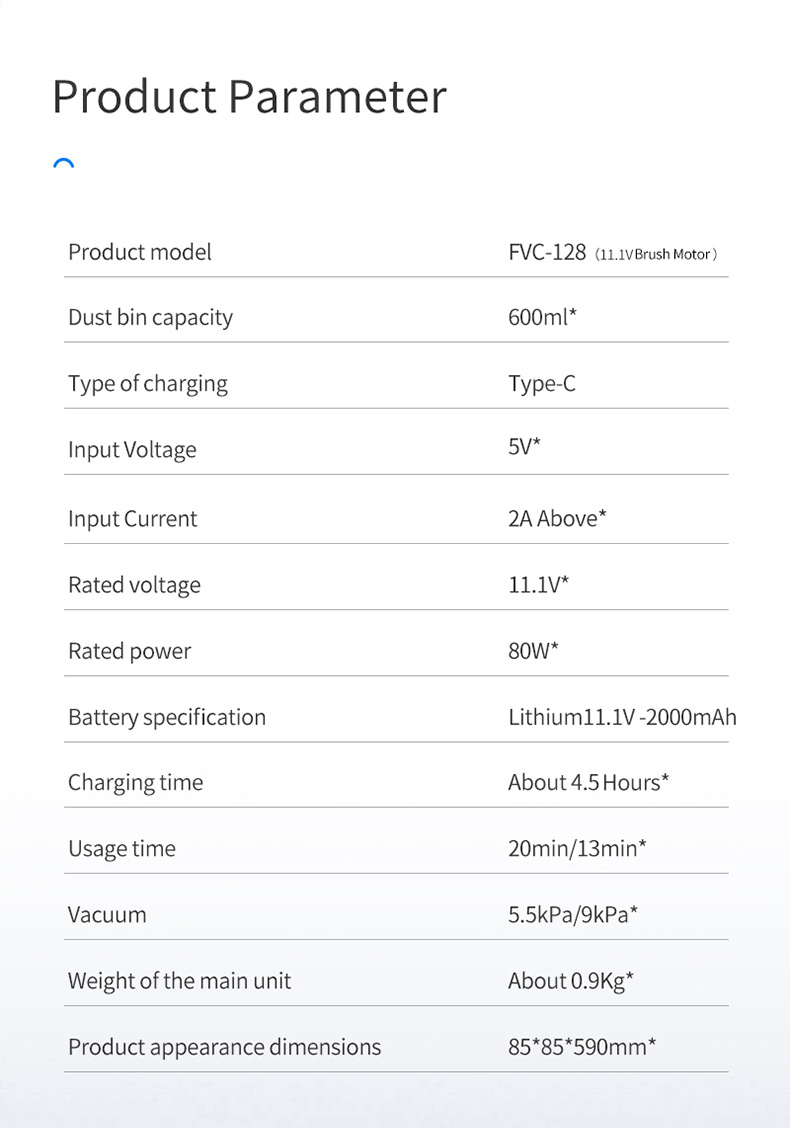Click the Type-C value
The height and width of the screenshot is (1128, 790).
[542, 384]
